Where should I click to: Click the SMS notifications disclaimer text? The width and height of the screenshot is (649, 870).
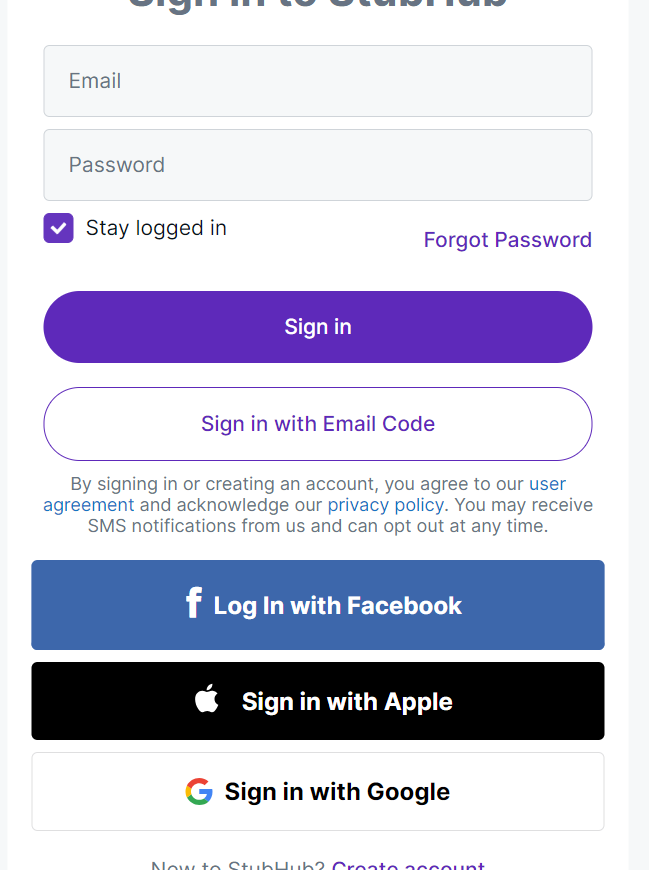(x=318, y=526)
